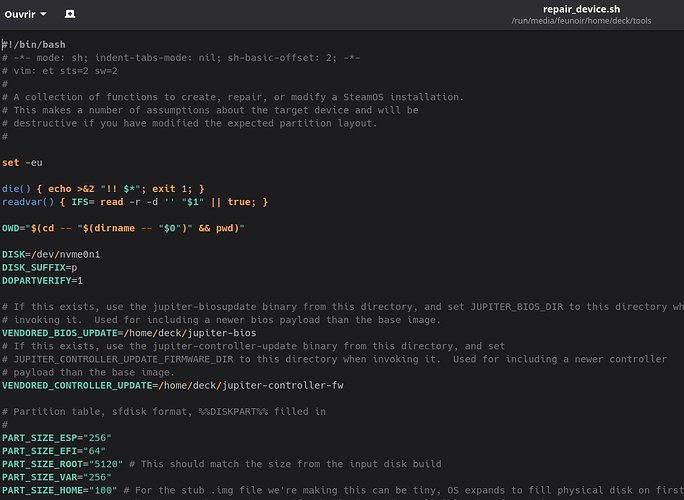Click the PART_SIZE_EFI="64" line
The width and height of the screenshot is (684, 500).
(x=54, y=450)
